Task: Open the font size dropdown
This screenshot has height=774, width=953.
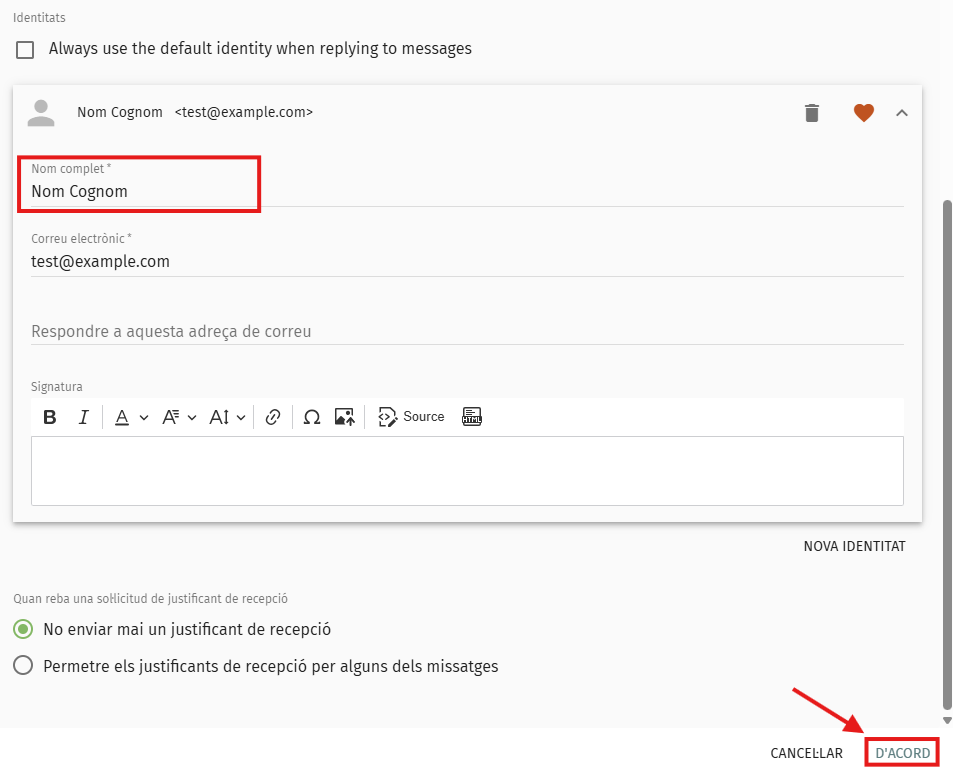Action: pos(227,417)
